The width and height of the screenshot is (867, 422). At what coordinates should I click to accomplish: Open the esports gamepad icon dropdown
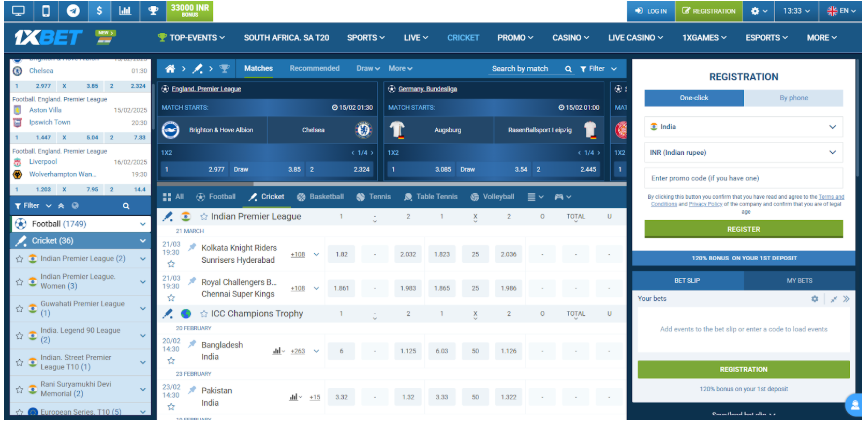click(563, 197)
